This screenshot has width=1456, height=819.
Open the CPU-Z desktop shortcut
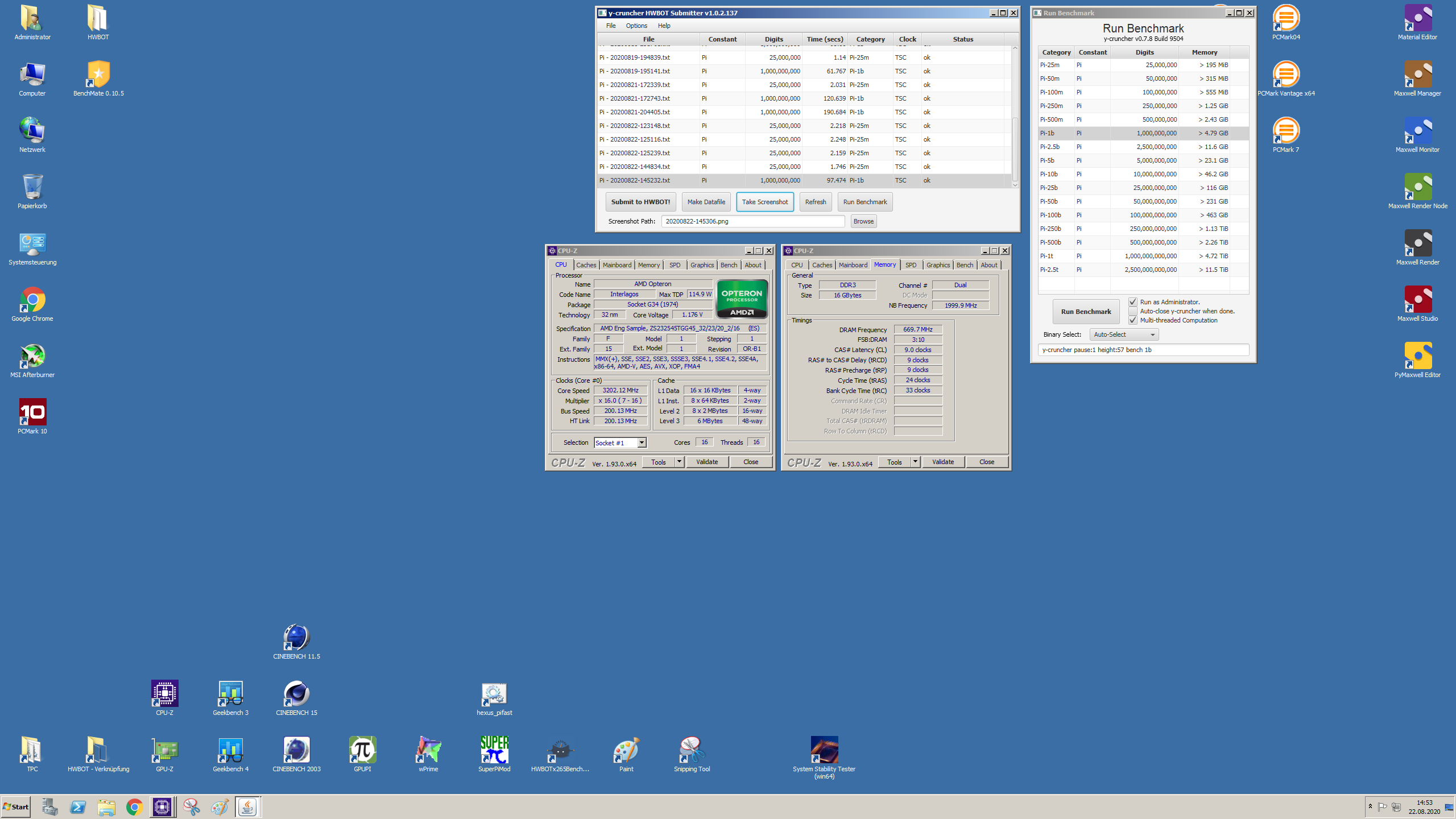coord(165,698)
